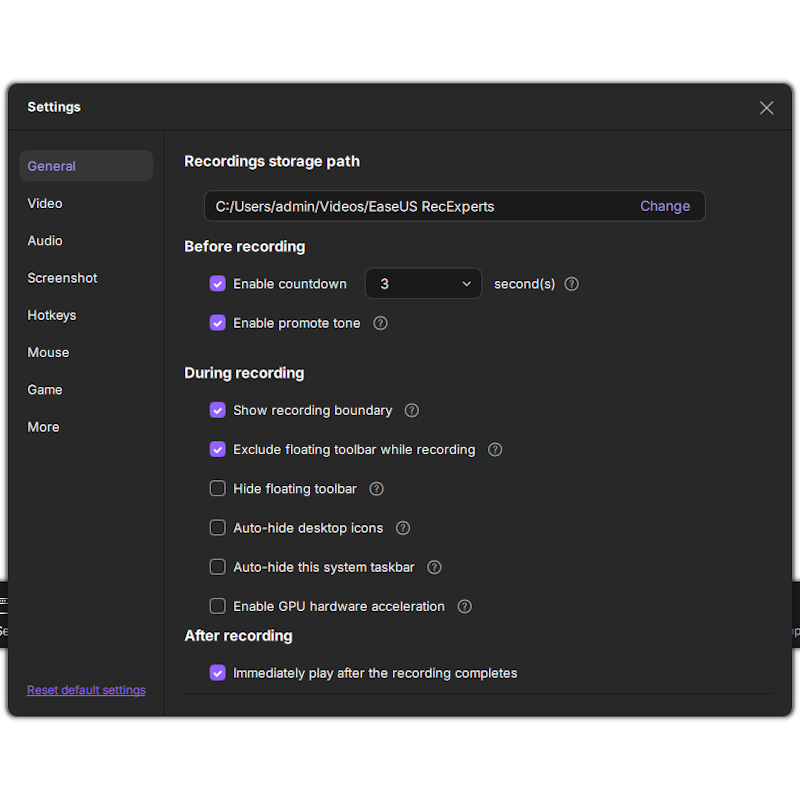Image resolution: width=800 pixels, height=800 pixels.
Task: Enable the Hide floating toolbar checkbox
Action: pyautogui.click(x=217, y=489)
